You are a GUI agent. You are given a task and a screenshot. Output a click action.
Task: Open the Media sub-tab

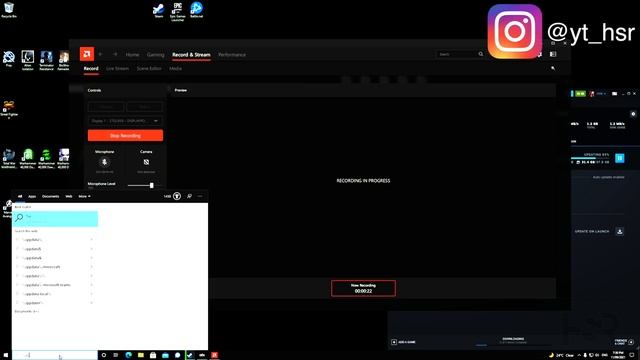coord(176,69)
